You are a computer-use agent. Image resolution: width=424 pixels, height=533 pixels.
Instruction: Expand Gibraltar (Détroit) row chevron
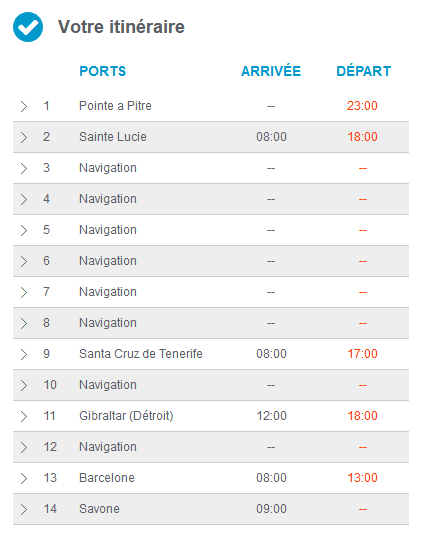pyautogui.click(x=23, y=416)
